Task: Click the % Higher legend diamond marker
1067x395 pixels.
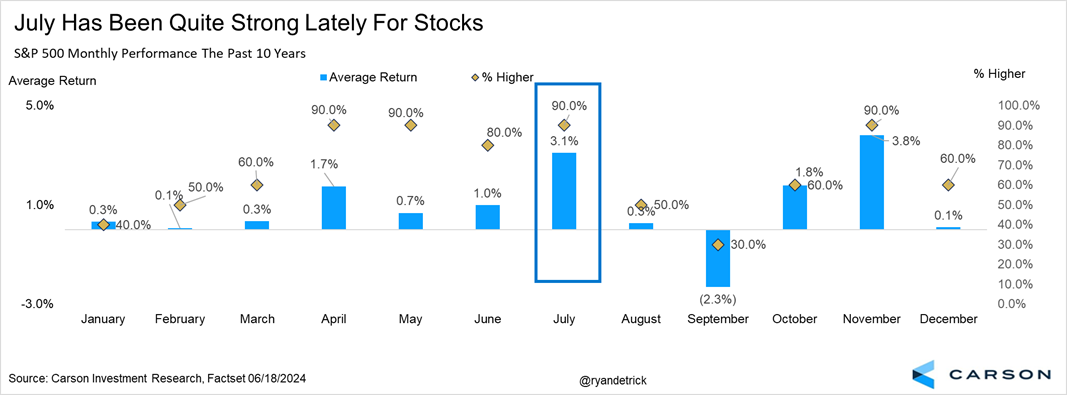Action: [x=475, y=77]
